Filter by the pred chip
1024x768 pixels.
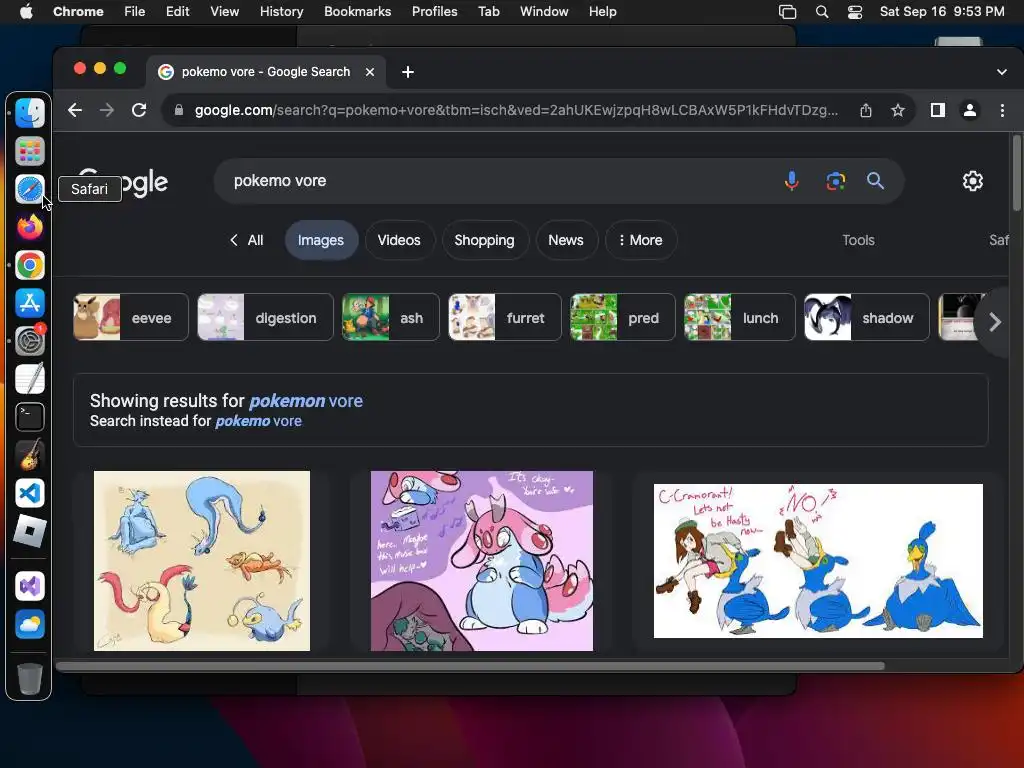click(x=622, y=317)
